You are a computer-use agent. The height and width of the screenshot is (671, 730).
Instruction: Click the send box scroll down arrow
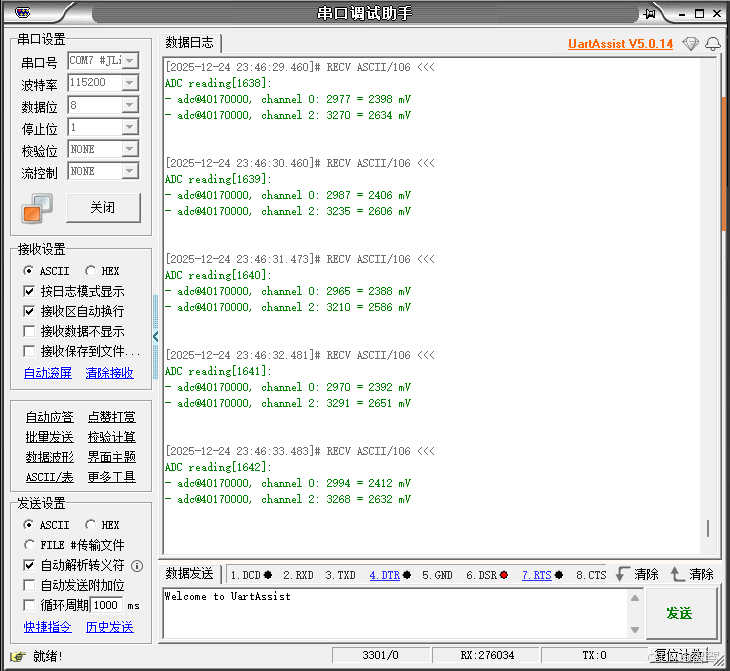click(635, 630)
